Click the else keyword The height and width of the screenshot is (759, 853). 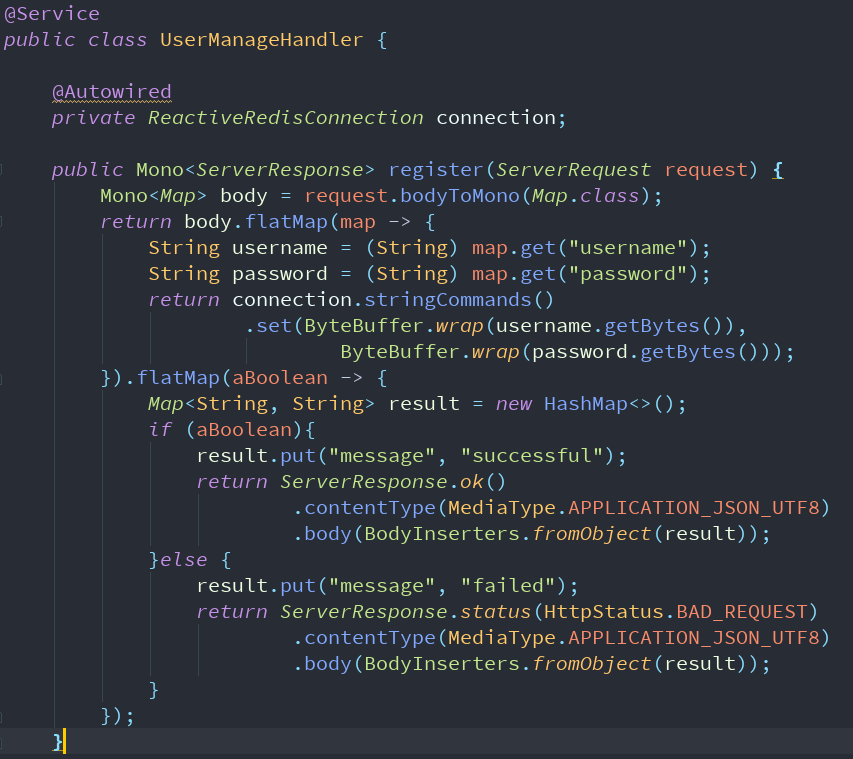coord(184,560)
